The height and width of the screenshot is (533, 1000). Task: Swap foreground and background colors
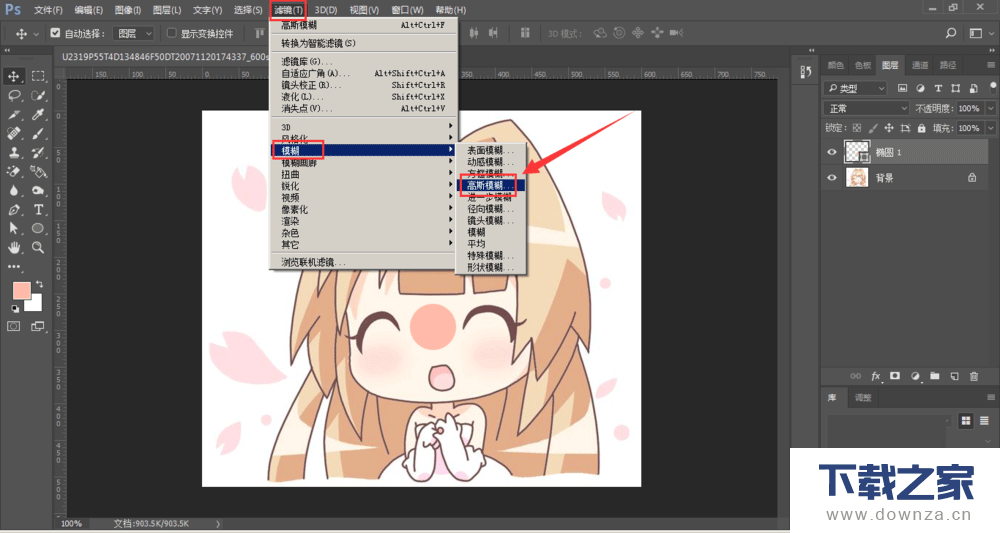click(x=40, y=284)
